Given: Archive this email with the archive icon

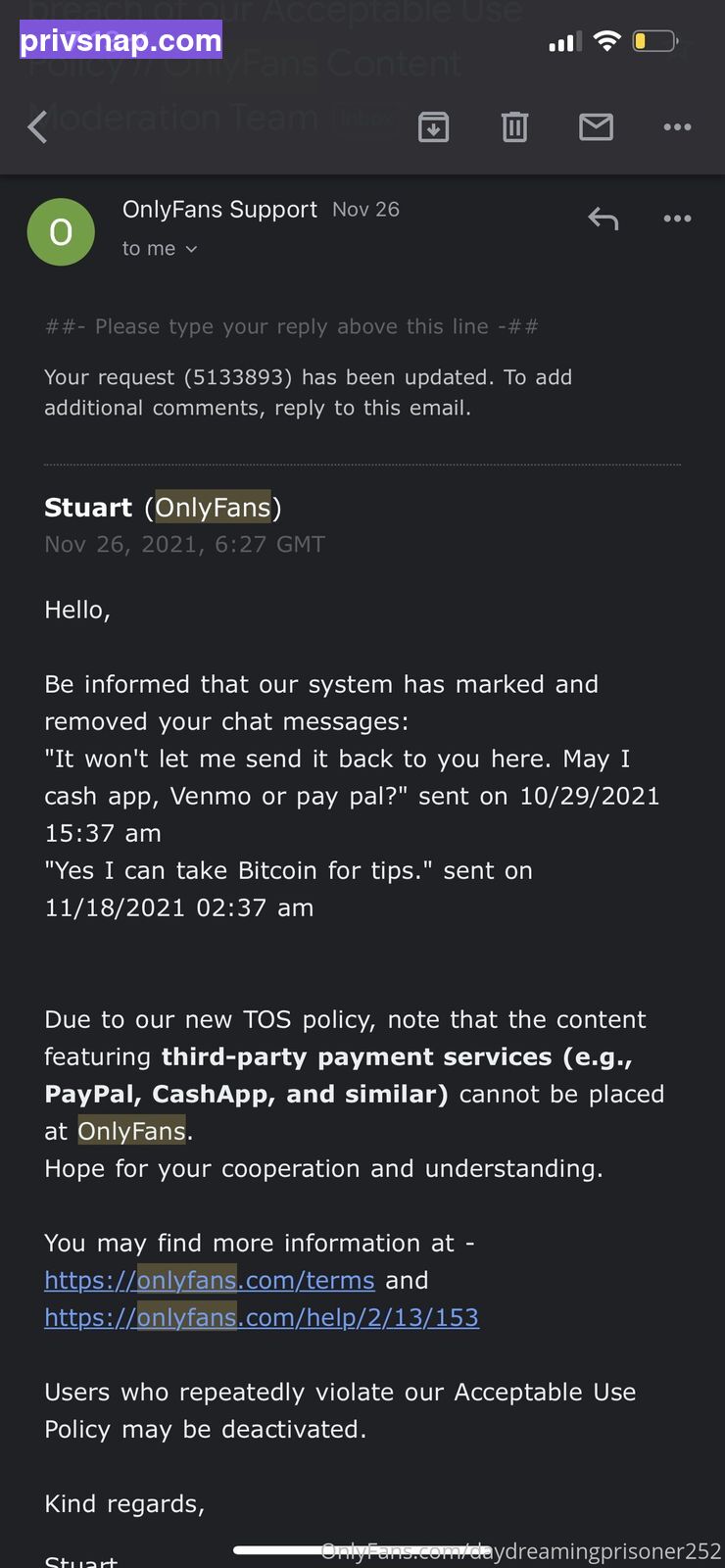Looking at the screenshot, I should [x=433, y=127].
